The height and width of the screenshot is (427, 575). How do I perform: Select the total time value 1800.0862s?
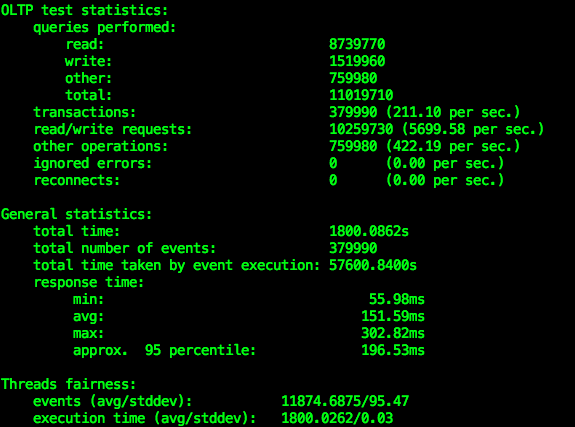click(369, 231)
